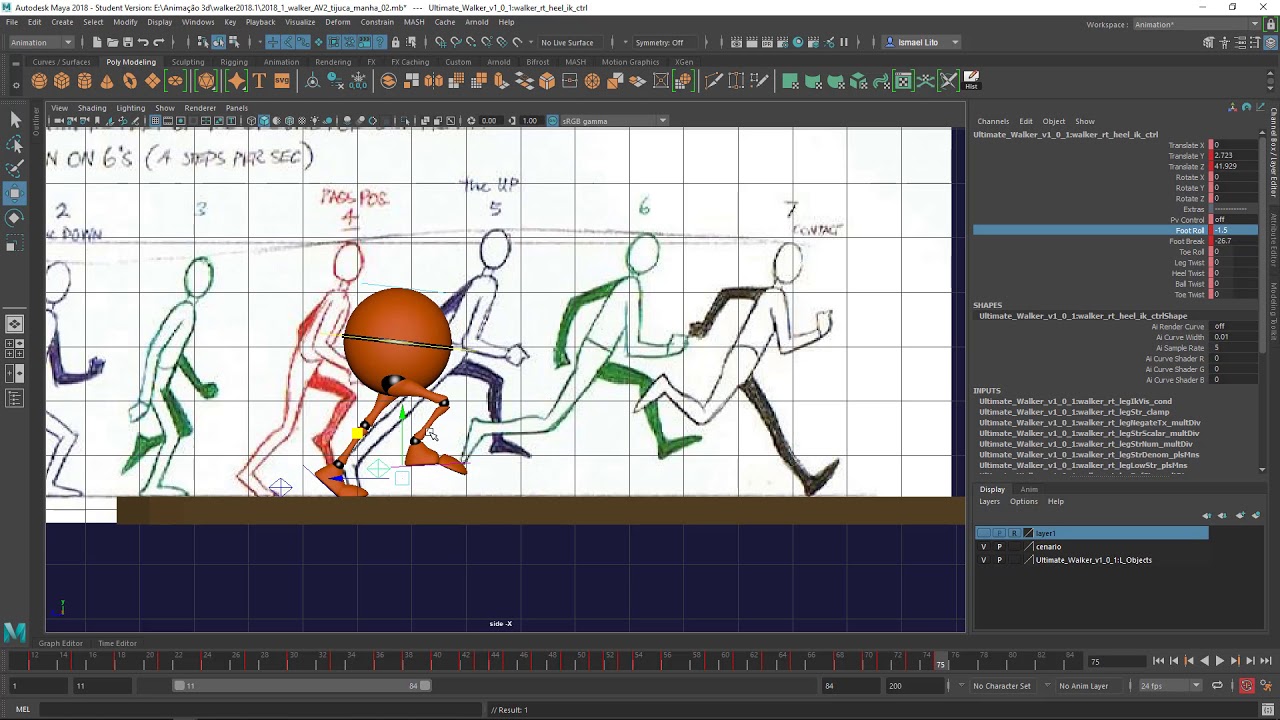The image size is (1280, 720).
Task: Go to start of playback range
Action: (x=1158, y=661)
